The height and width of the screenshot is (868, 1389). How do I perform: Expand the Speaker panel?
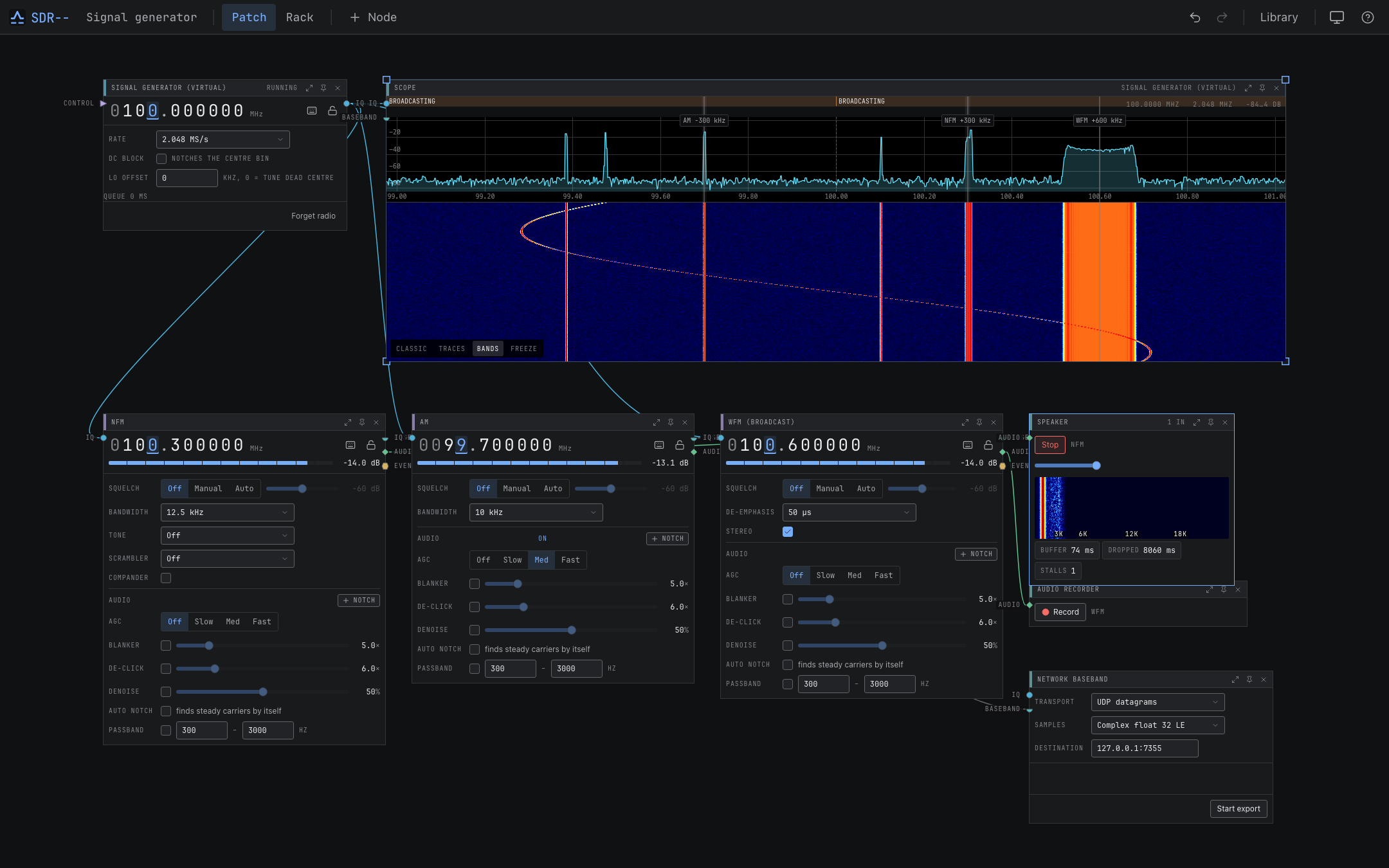(x=1197, y=422)
